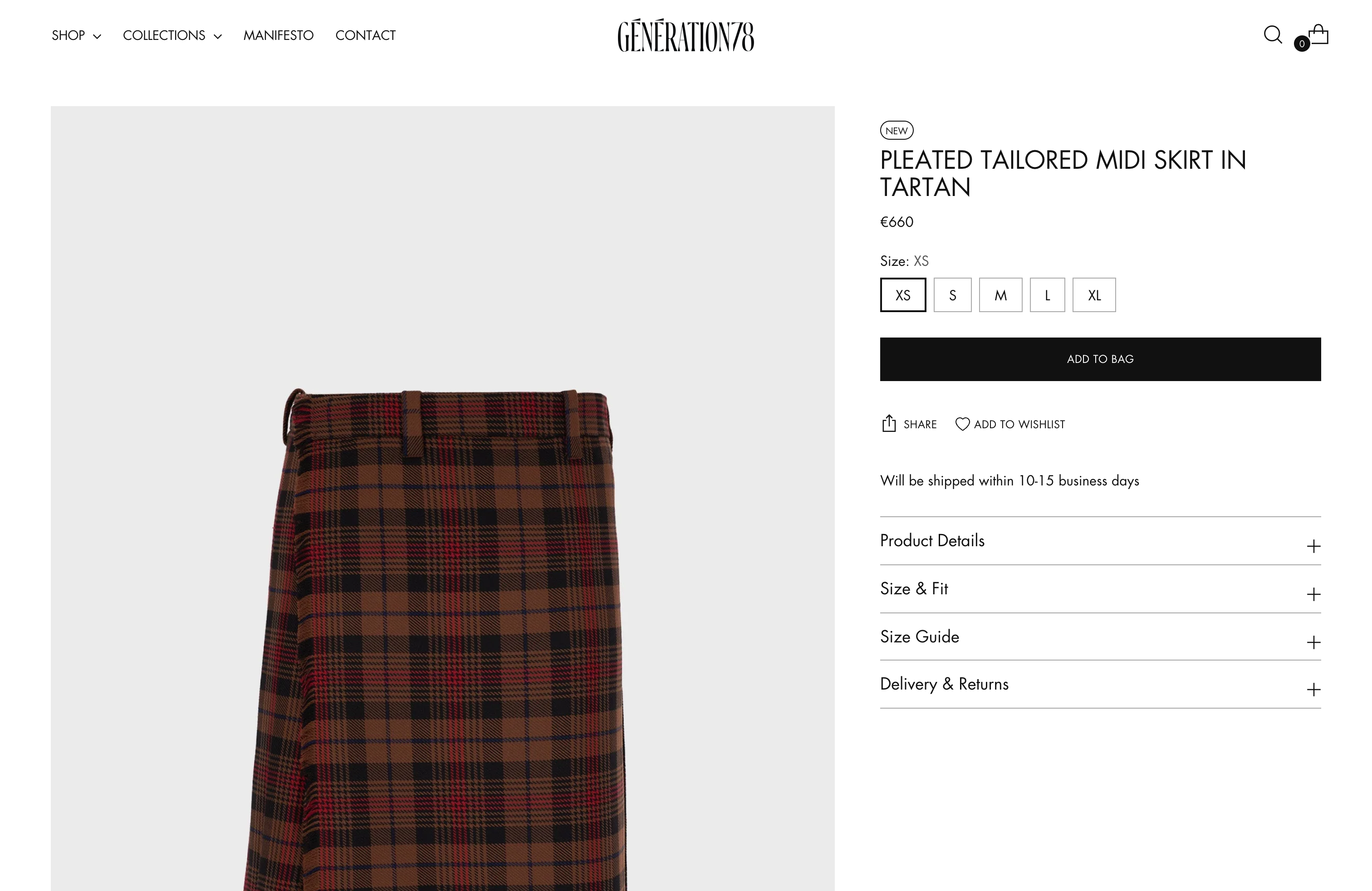Click the plus icon beside Size Guide

[1313, 642]
